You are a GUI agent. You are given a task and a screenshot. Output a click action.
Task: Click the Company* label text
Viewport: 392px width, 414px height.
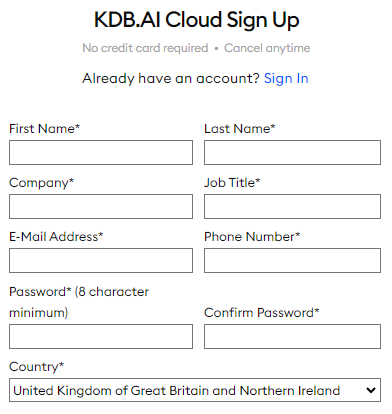[x=41, y=183]
